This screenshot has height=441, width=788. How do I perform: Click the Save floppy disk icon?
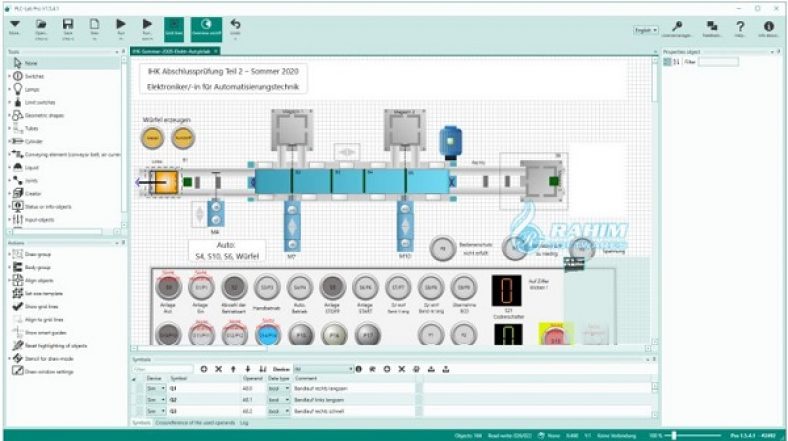[68, 24]
